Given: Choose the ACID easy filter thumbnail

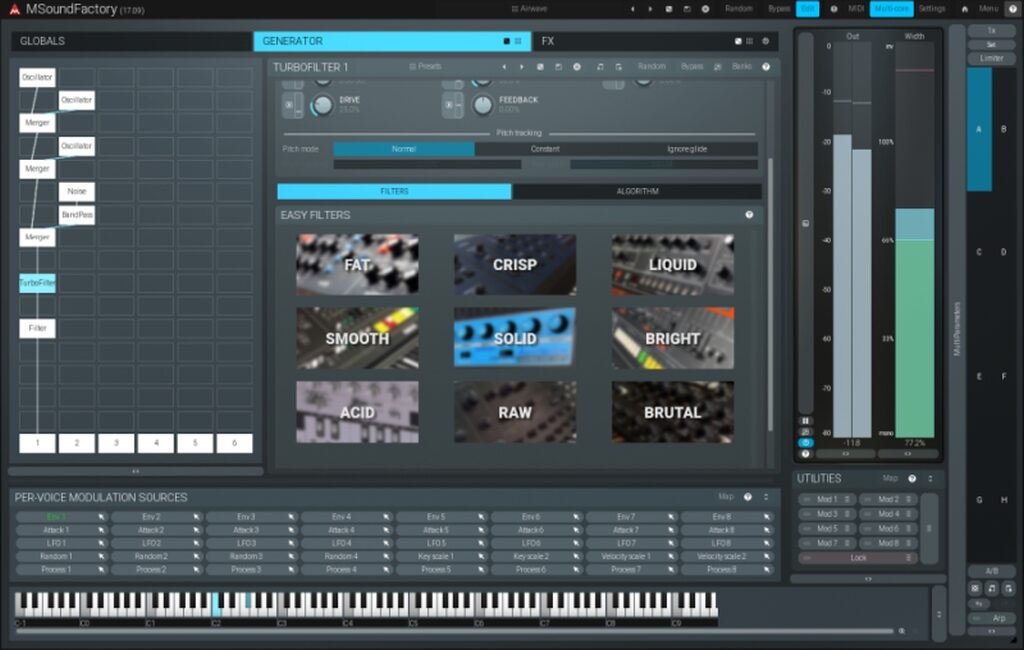Looking at the screenshot, I should (357, 412).
